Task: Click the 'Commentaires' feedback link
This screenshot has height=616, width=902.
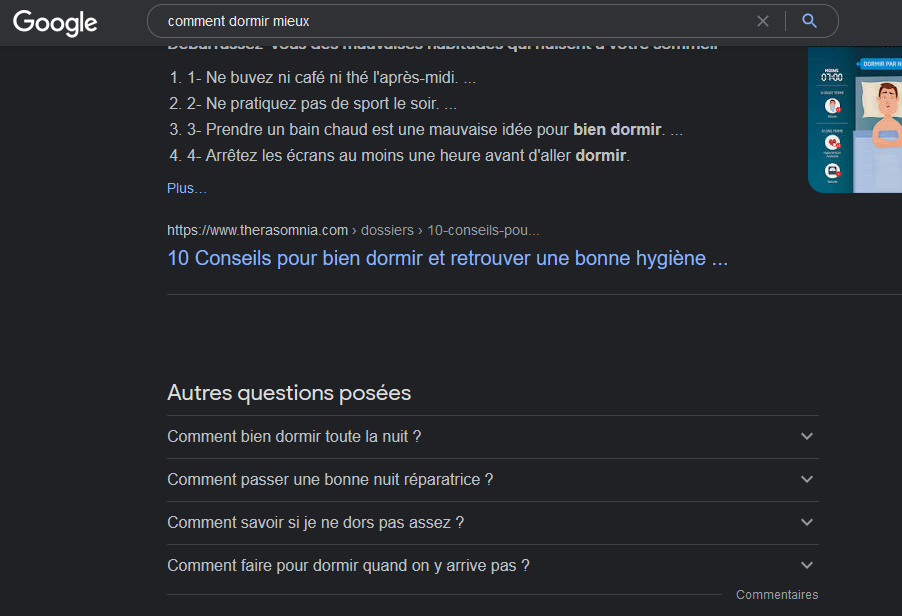Action: click(x=777, y=595)
